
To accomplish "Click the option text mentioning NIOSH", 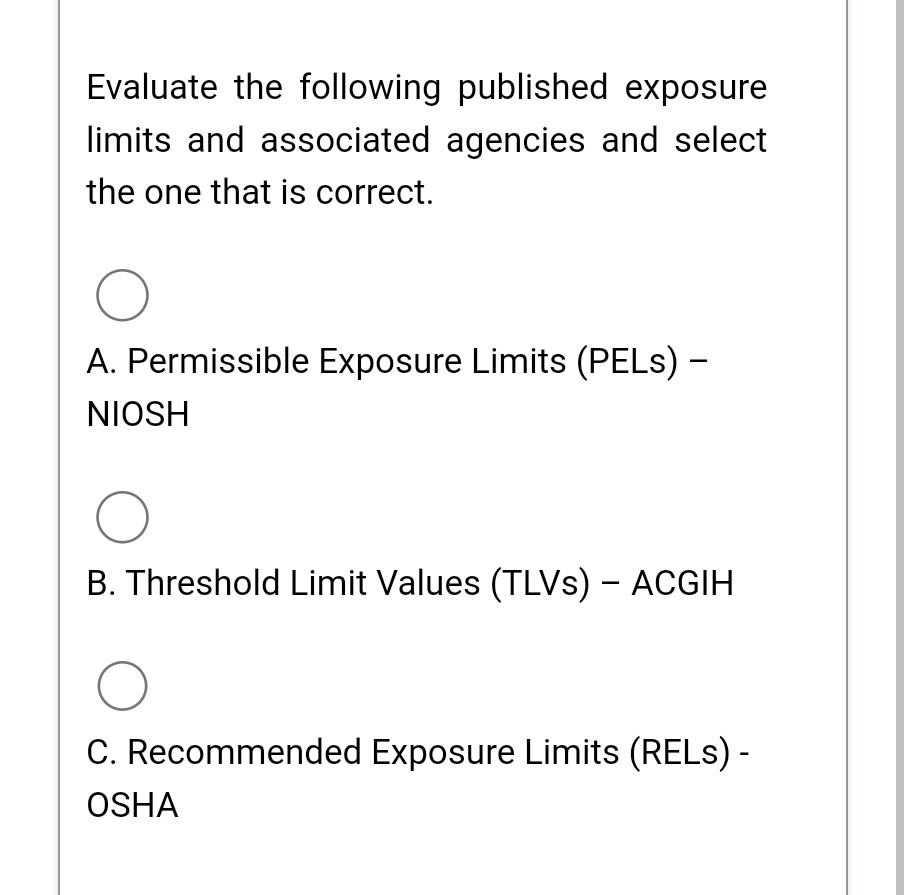I will click(137, 413).
